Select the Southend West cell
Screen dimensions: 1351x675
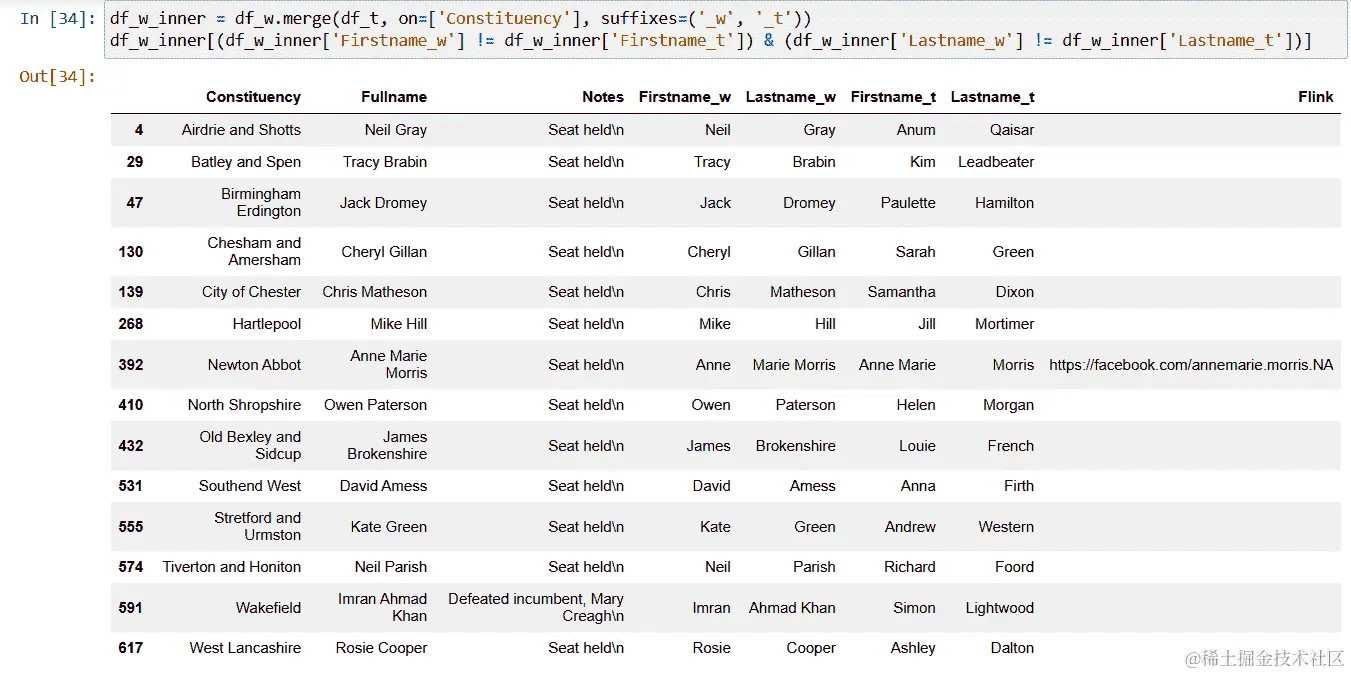pyautogui.click(x=250, y=486)
